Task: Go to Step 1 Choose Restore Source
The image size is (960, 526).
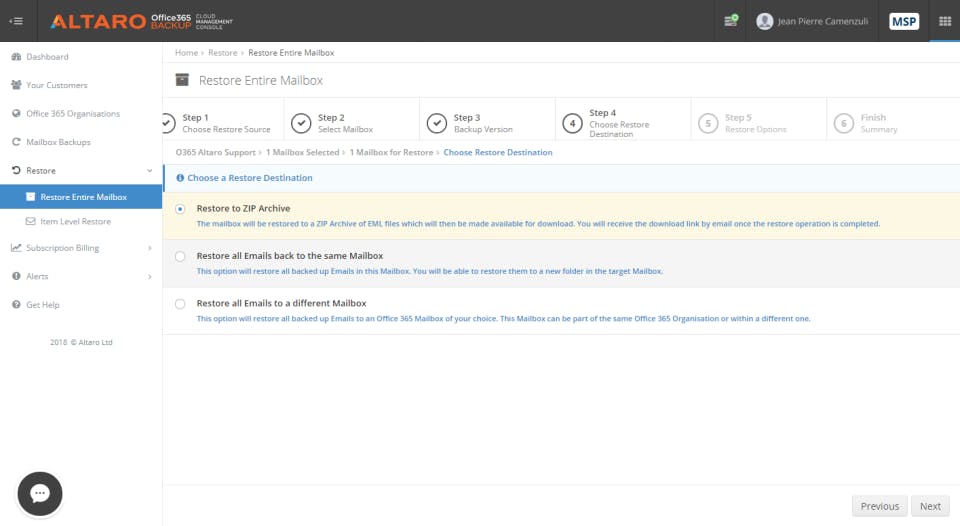Action: [x=226, y=123]
